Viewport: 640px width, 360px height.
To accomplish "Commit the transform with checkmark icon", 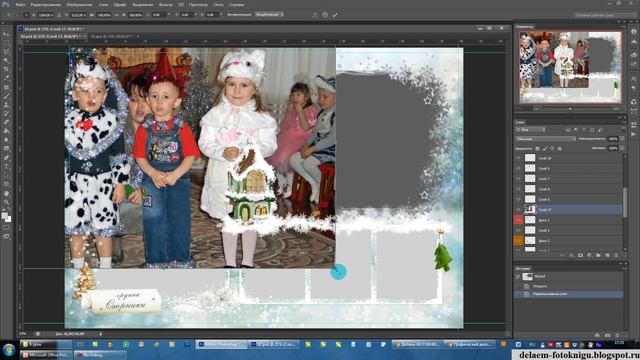I will [335, 15].
